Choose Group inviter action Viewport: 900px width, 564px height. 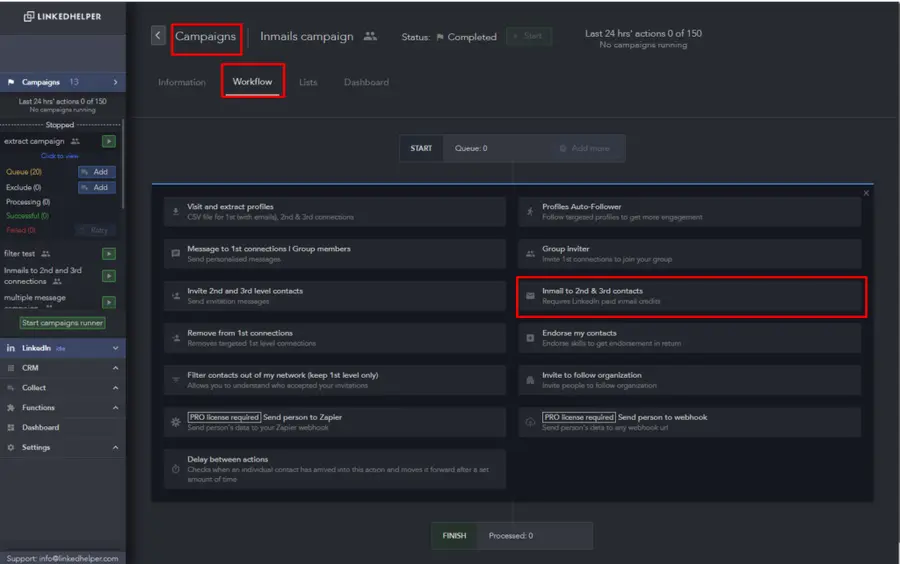point(689,254)
